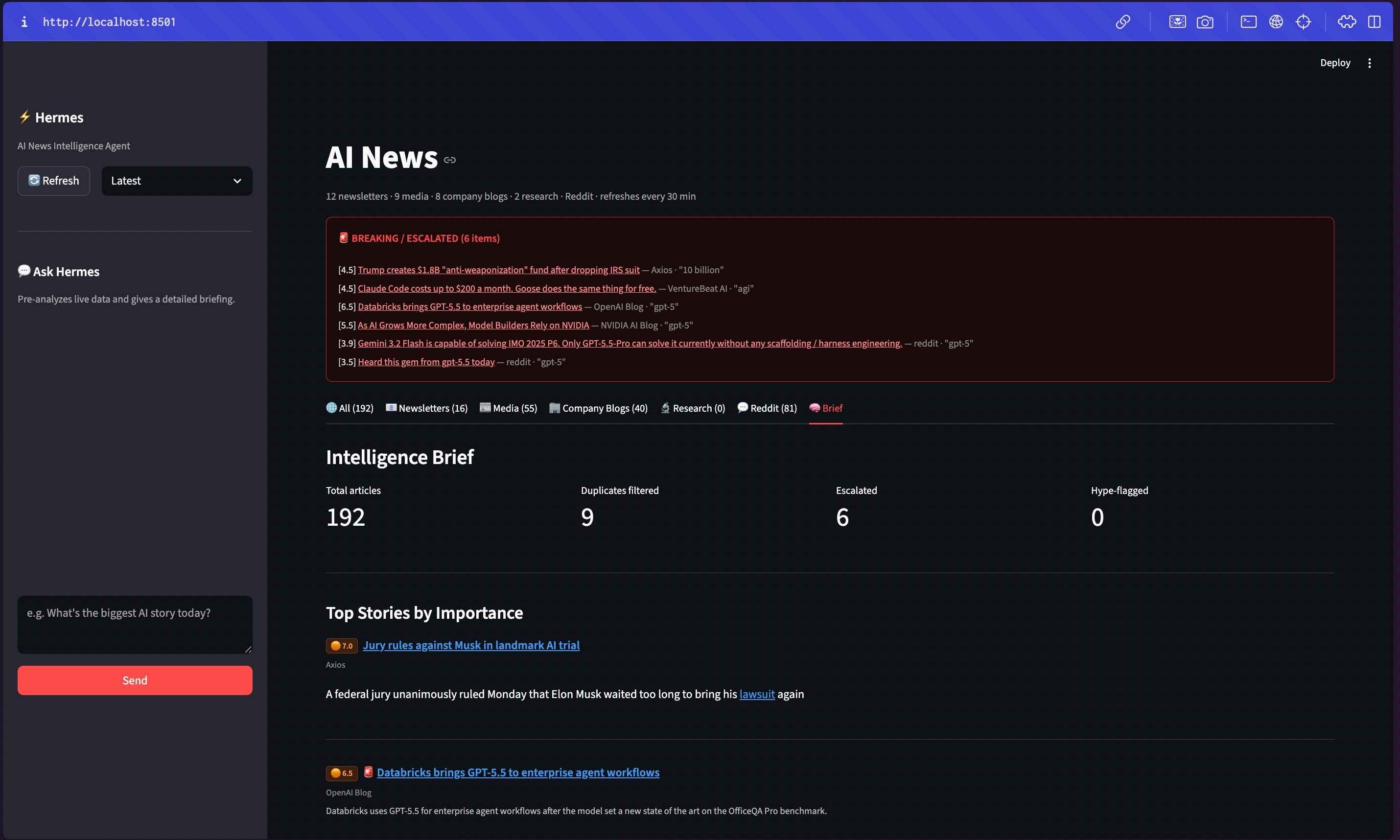Click the resize handle of the question text area
This screenshot has height=840, width=1400.
[248, 649]
